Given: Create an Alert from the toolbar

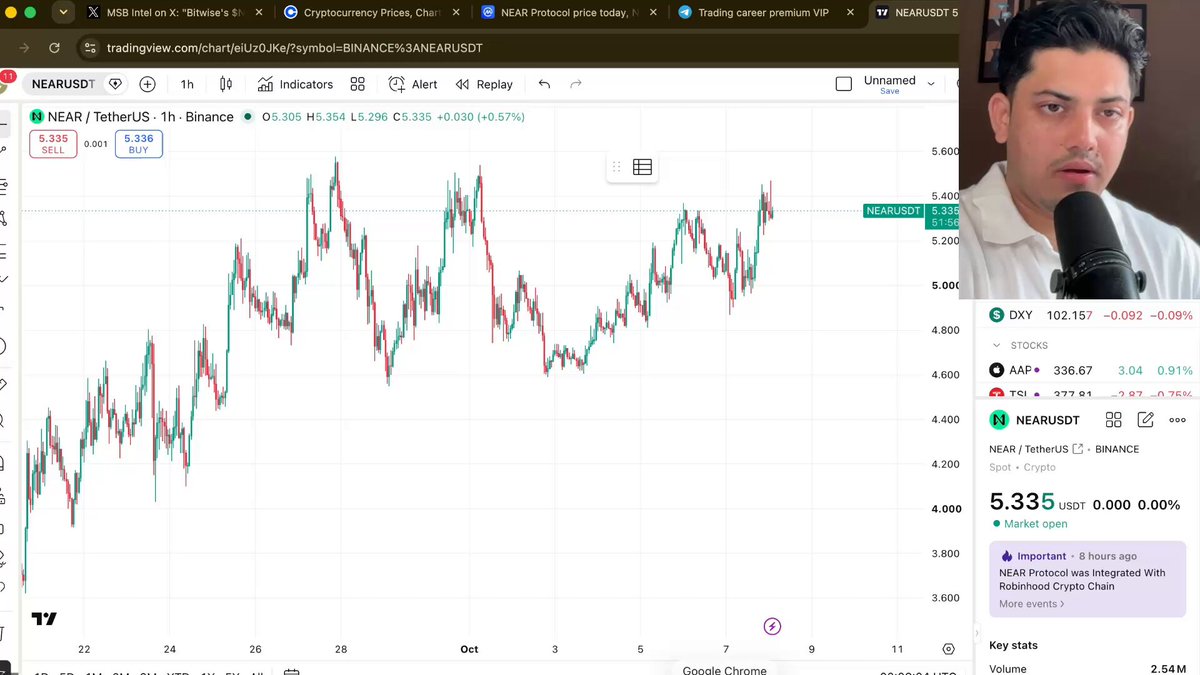Looking at the screenshot, I should pyautogui.click(x=413, y=84).
